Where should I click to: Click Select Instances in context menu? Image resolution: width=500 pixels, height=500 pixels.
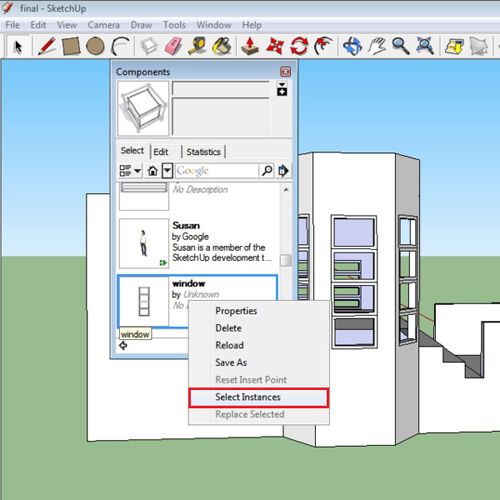(259, 397)
